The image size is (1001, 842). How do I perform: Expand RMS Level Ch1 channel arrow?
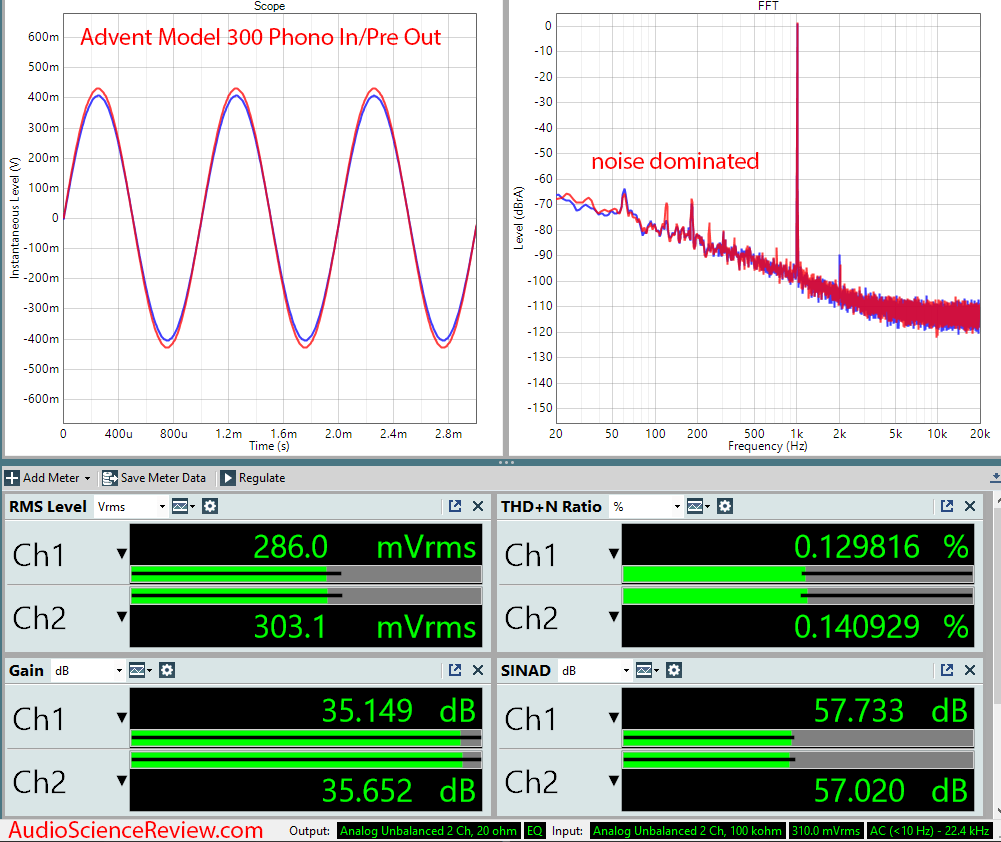[x=121, y=553]
